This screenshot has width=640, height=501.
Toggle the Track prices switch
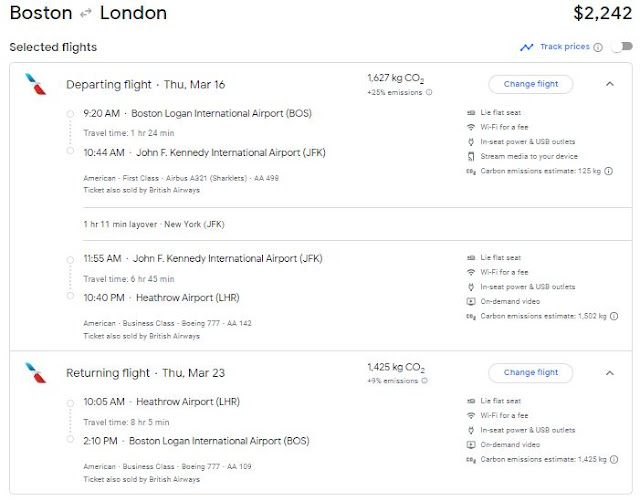(x=621, y=47)
